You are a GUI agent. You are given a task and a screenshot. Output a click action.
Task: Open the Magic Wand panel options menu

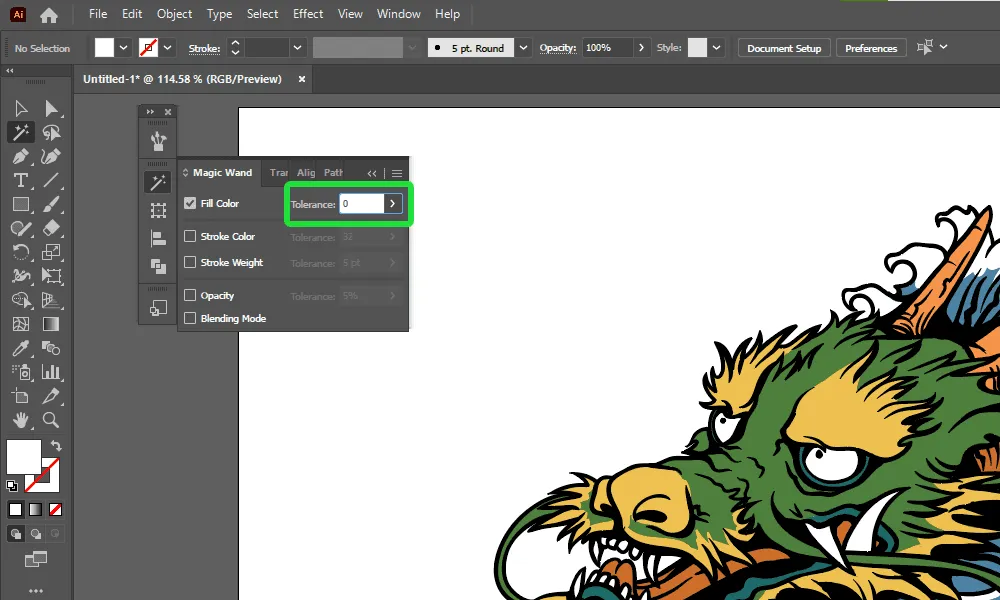point(397,173)
